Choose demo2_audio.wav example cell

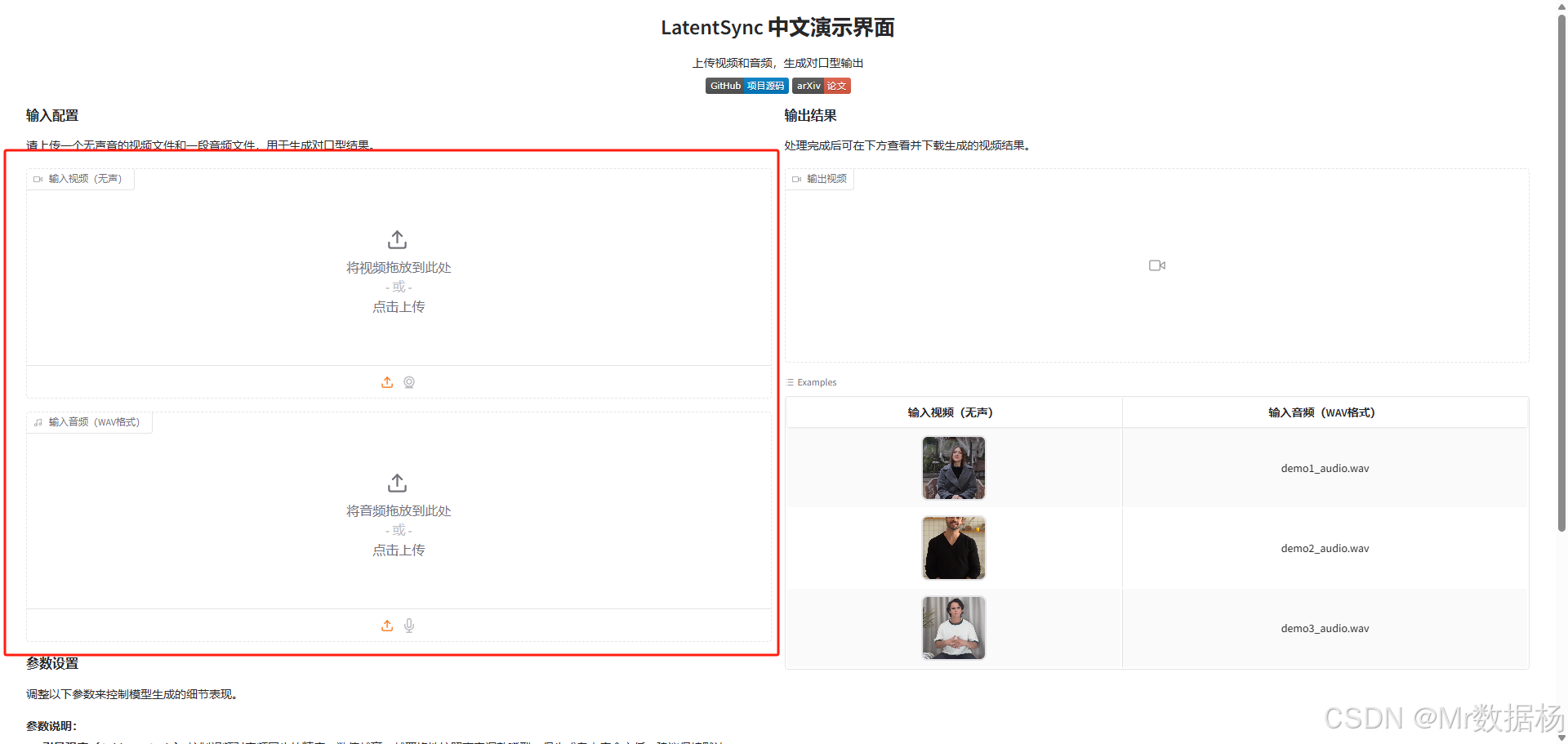click(1325, 549)
